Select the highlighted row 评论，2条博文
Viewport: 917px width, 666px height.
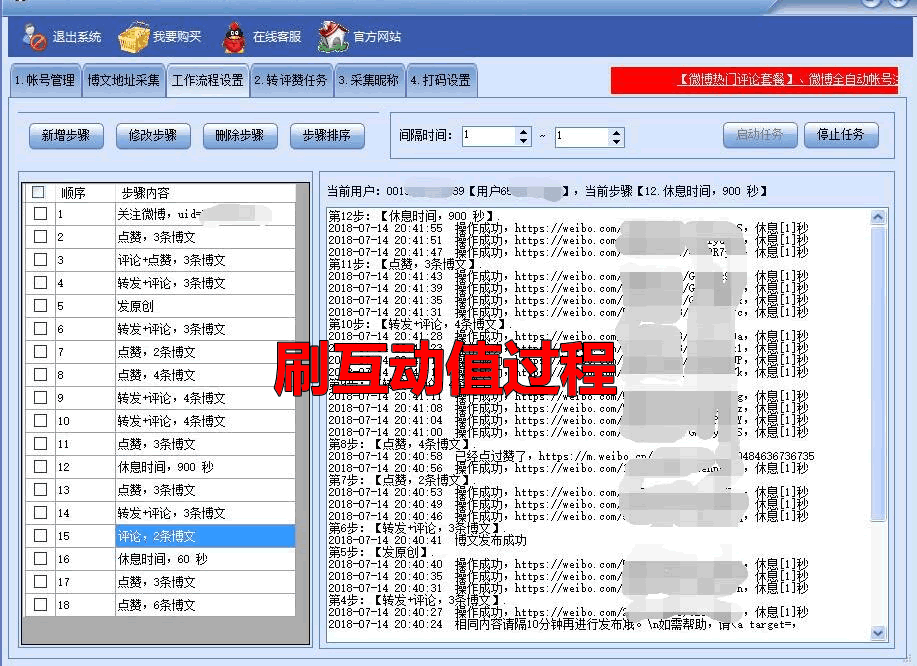160,536
